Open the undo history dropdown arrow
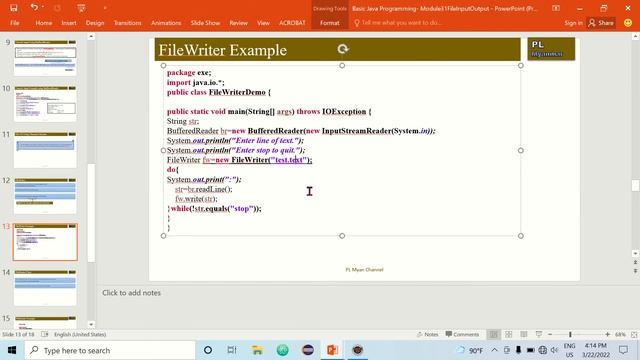The image size is (640, 360). [43, 8]
